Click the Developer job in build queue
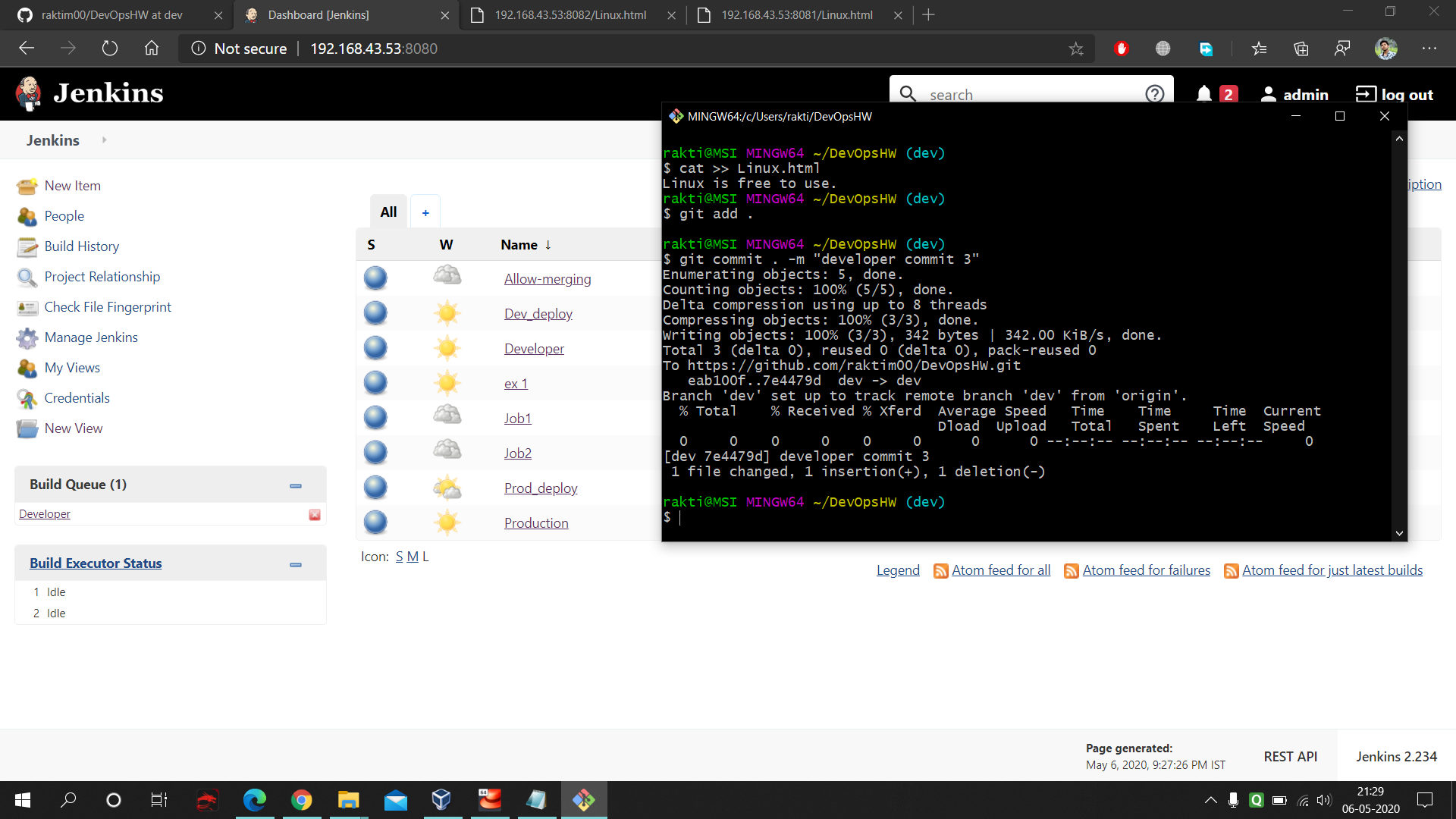1456x819 pixels. [x=44, y=514]
